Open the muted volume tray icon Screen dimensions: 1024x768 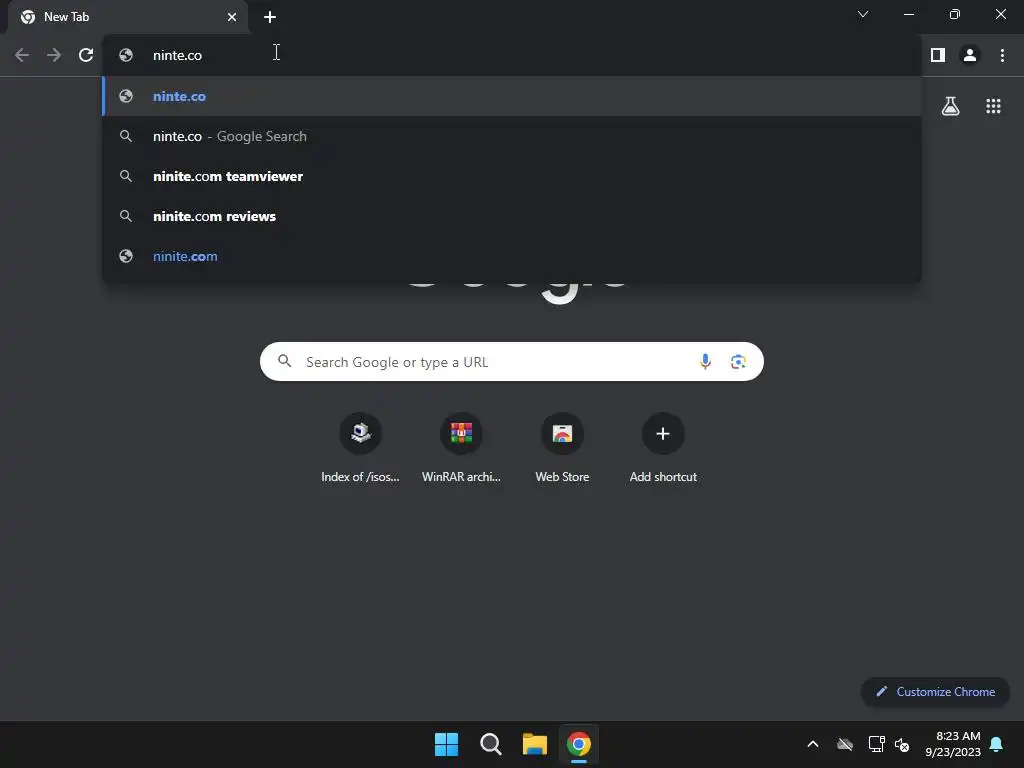tap(902, 744)
